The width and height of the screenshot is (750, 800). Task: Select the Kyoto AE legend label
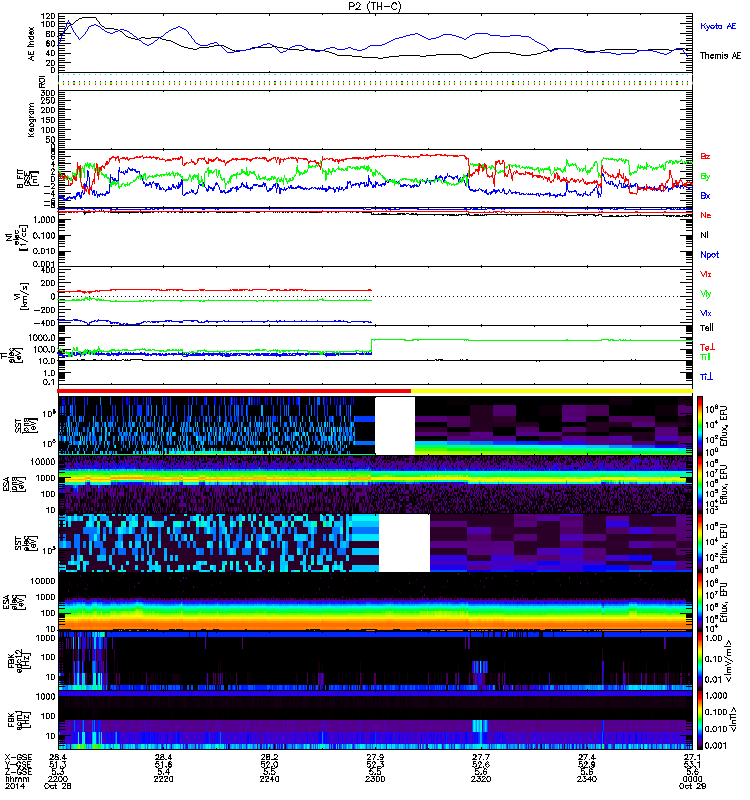pos(718,26)
